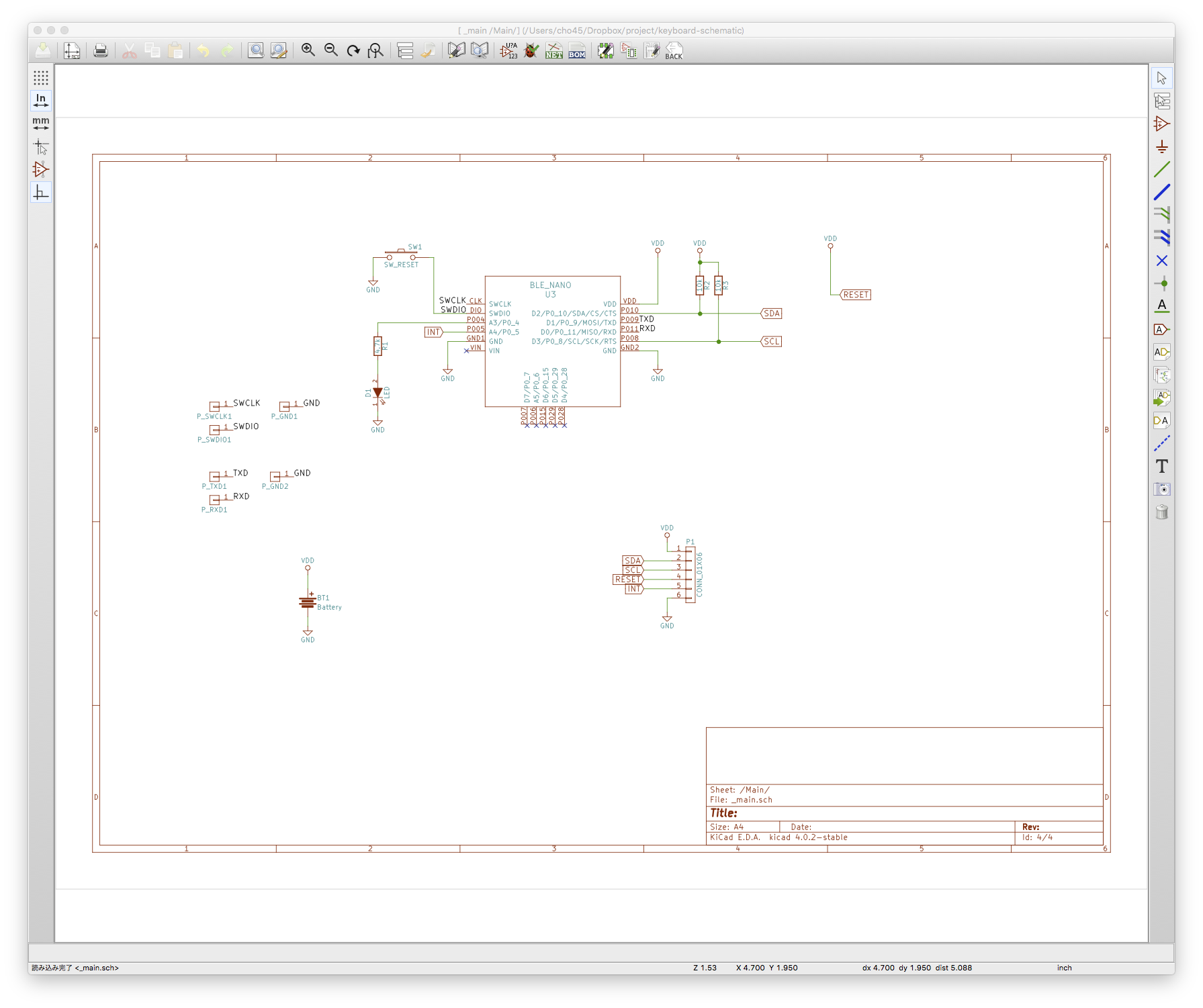Select the global label tool

point(1161,329)
